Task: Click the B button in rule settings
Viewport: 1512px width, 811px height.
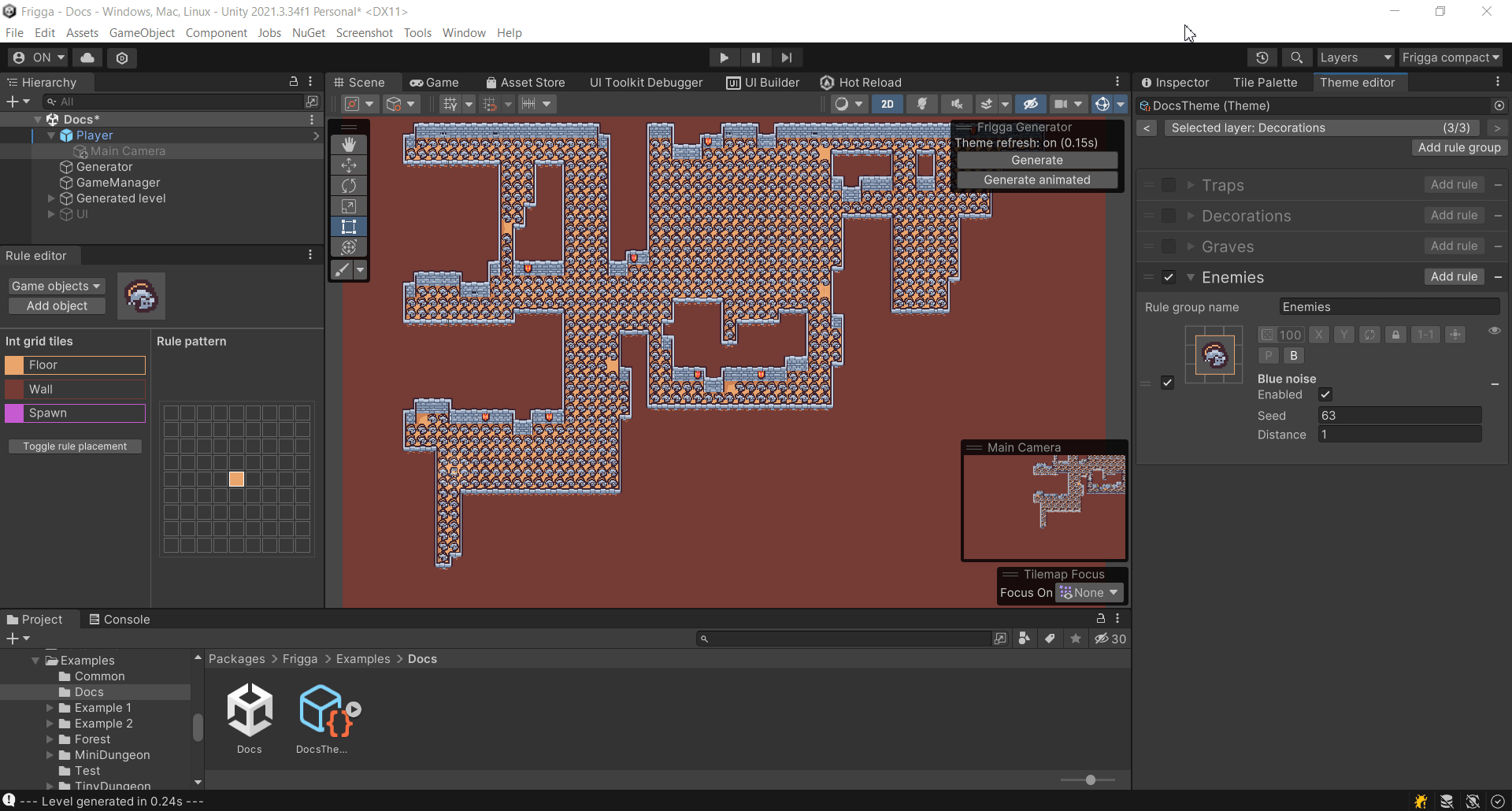Action: pos(1293,356)
